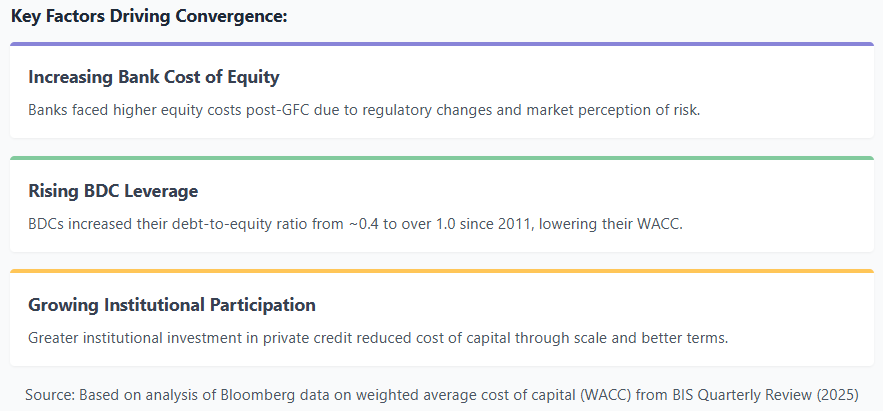Click the purple top border of the first card
The width and height of the screenshot is (883, 411).
click(x=441, y=44)
